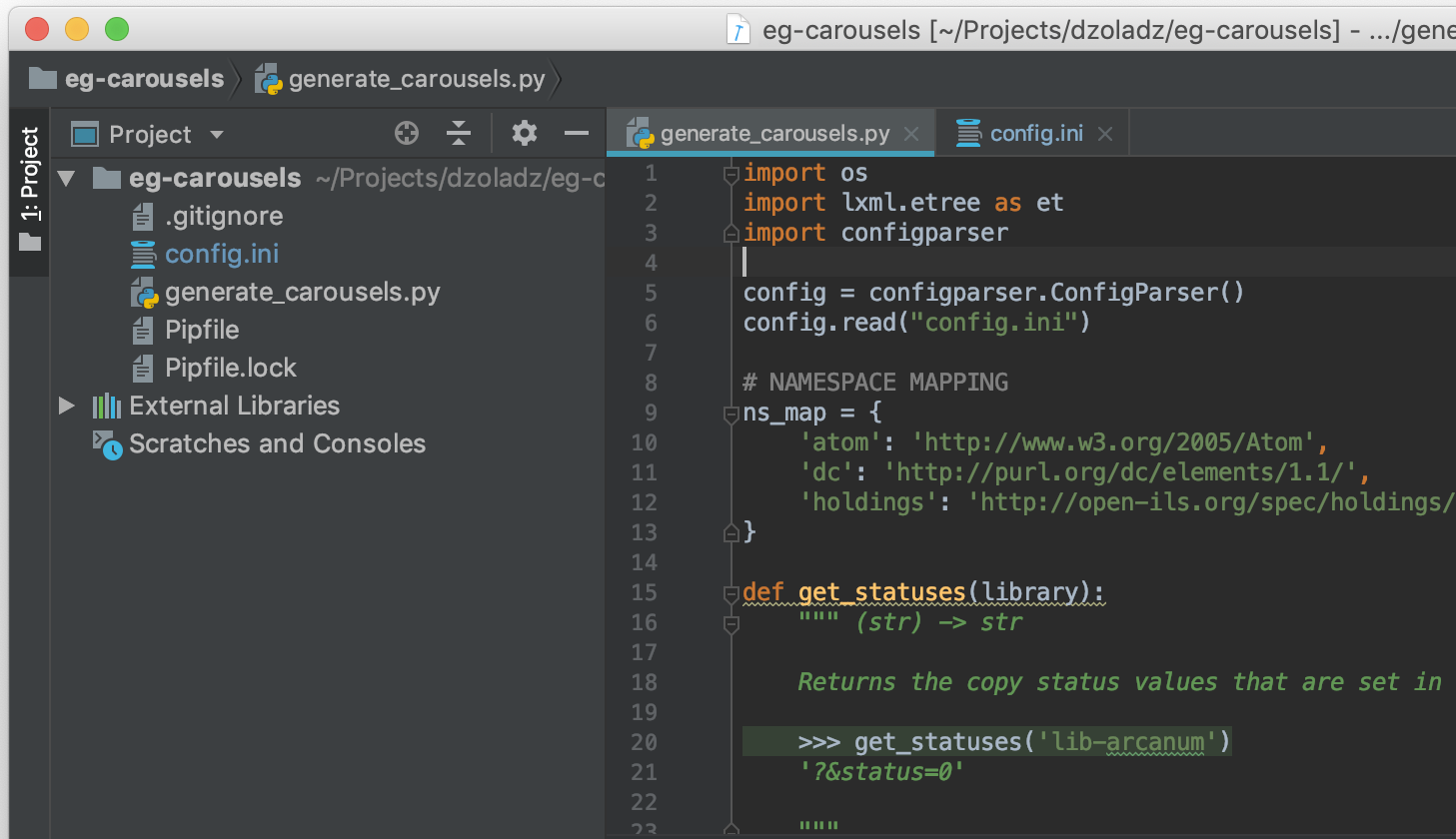Collapse all with the Project panel icon

pyautogui.click(x=459, y=133)
